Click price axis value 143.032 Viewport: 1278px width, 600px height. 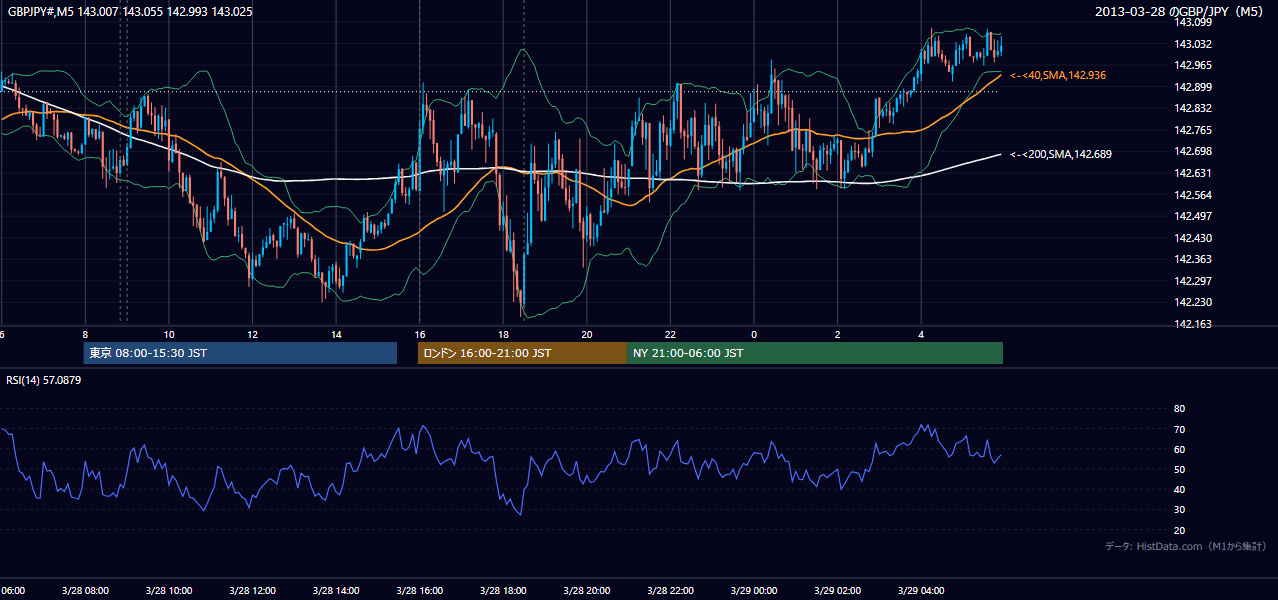tap(1193, 44)
